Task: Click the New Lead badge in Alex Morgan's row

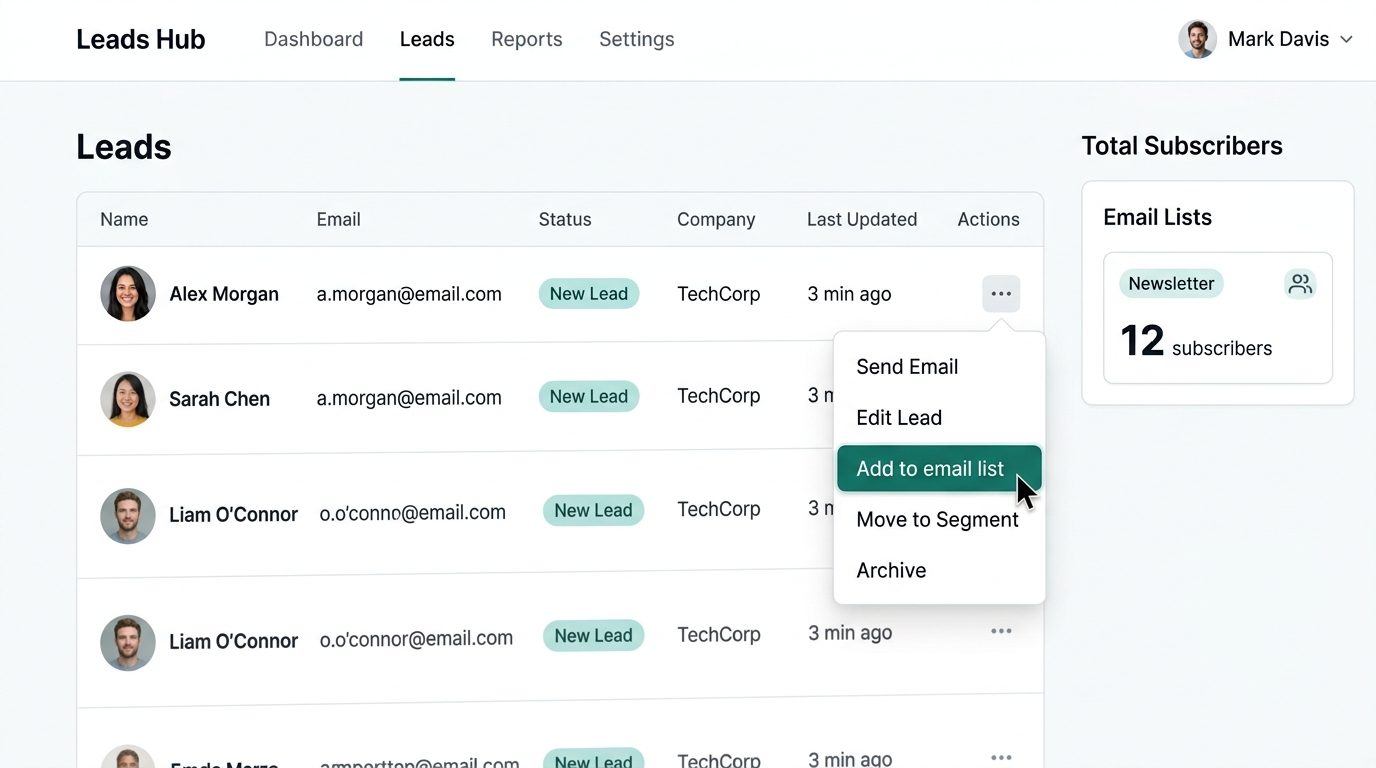Action: coord(589,294)
